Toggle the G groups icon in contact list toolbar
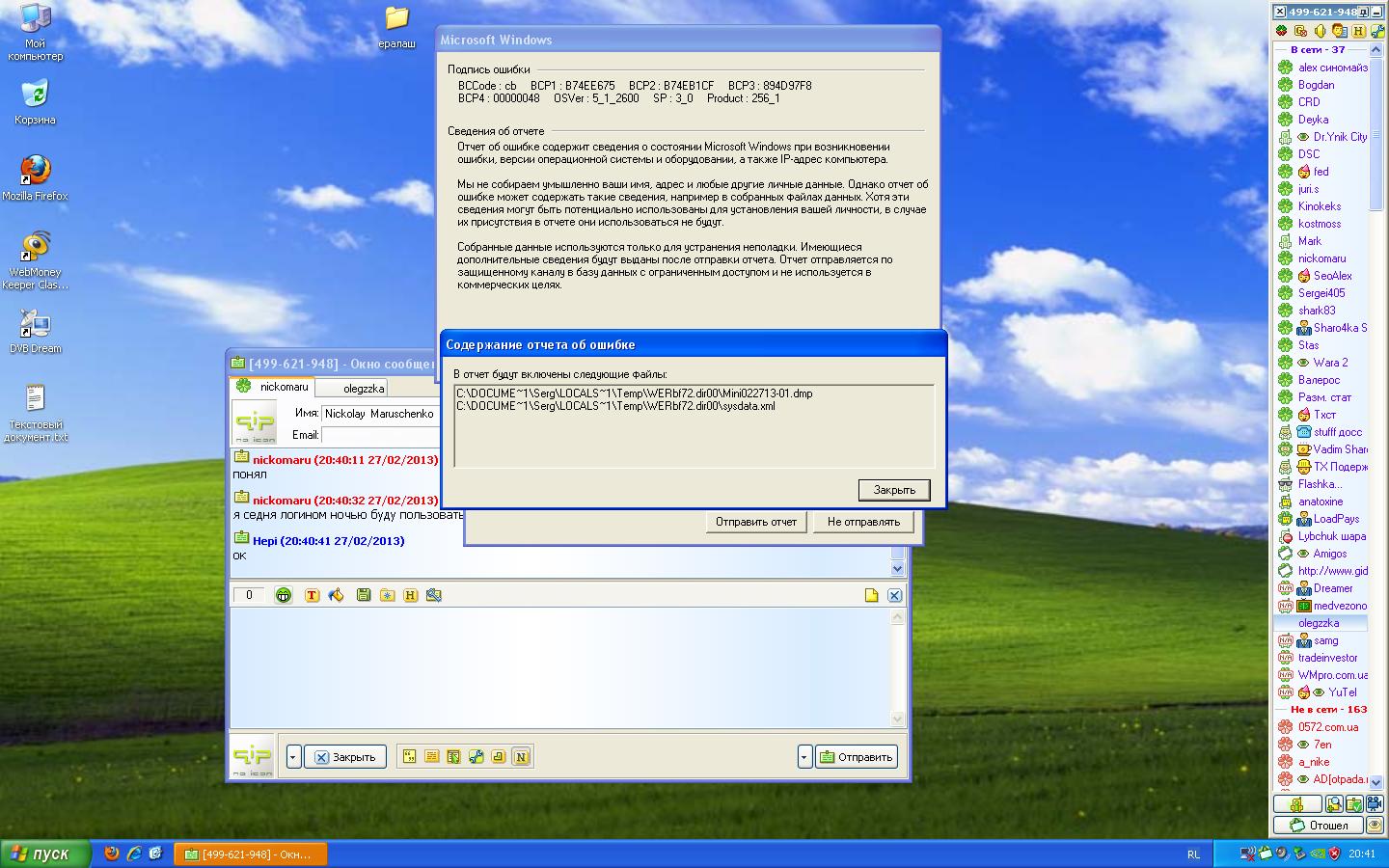Viewport: 1389px width, 868px height. click(1300, 31)
